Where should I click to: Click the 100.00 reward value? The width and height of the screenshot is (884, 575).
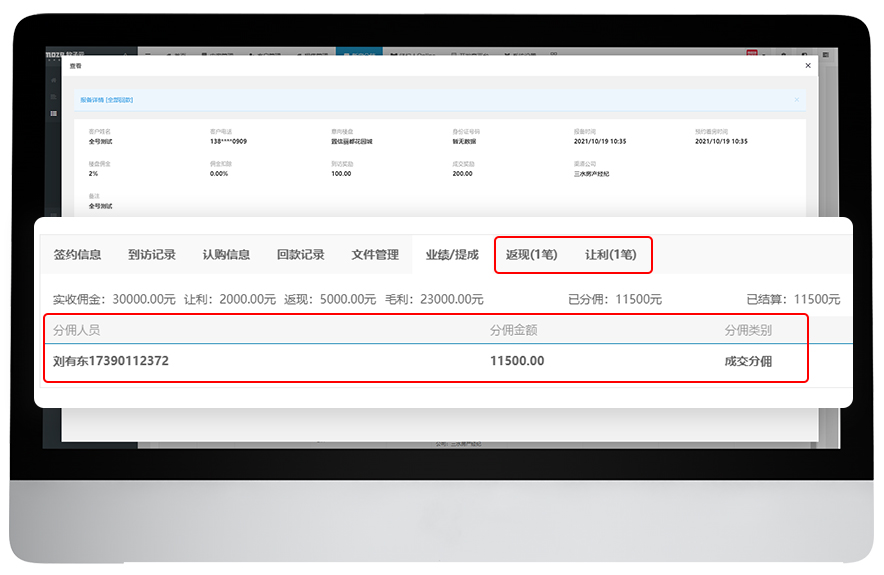[341, 174]
